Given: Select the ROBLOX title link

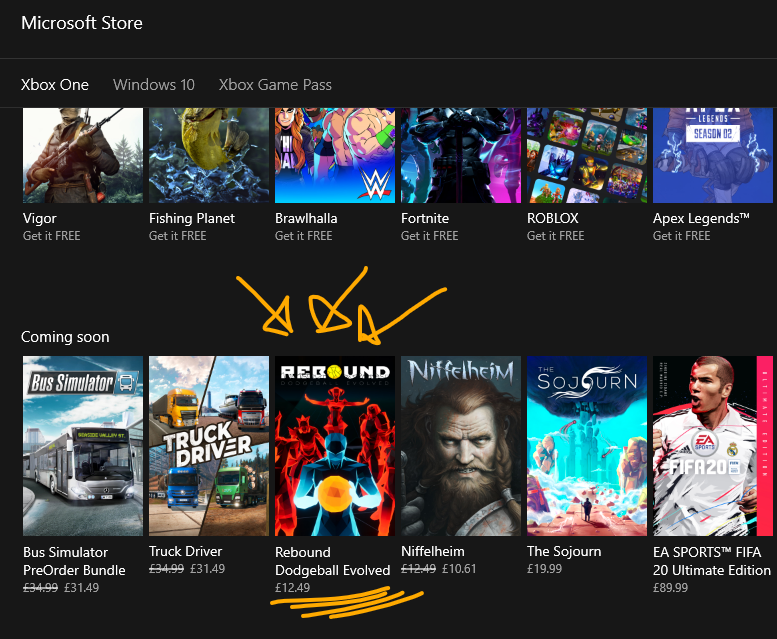Looking at the screenshot, I should tap(553, 218).
